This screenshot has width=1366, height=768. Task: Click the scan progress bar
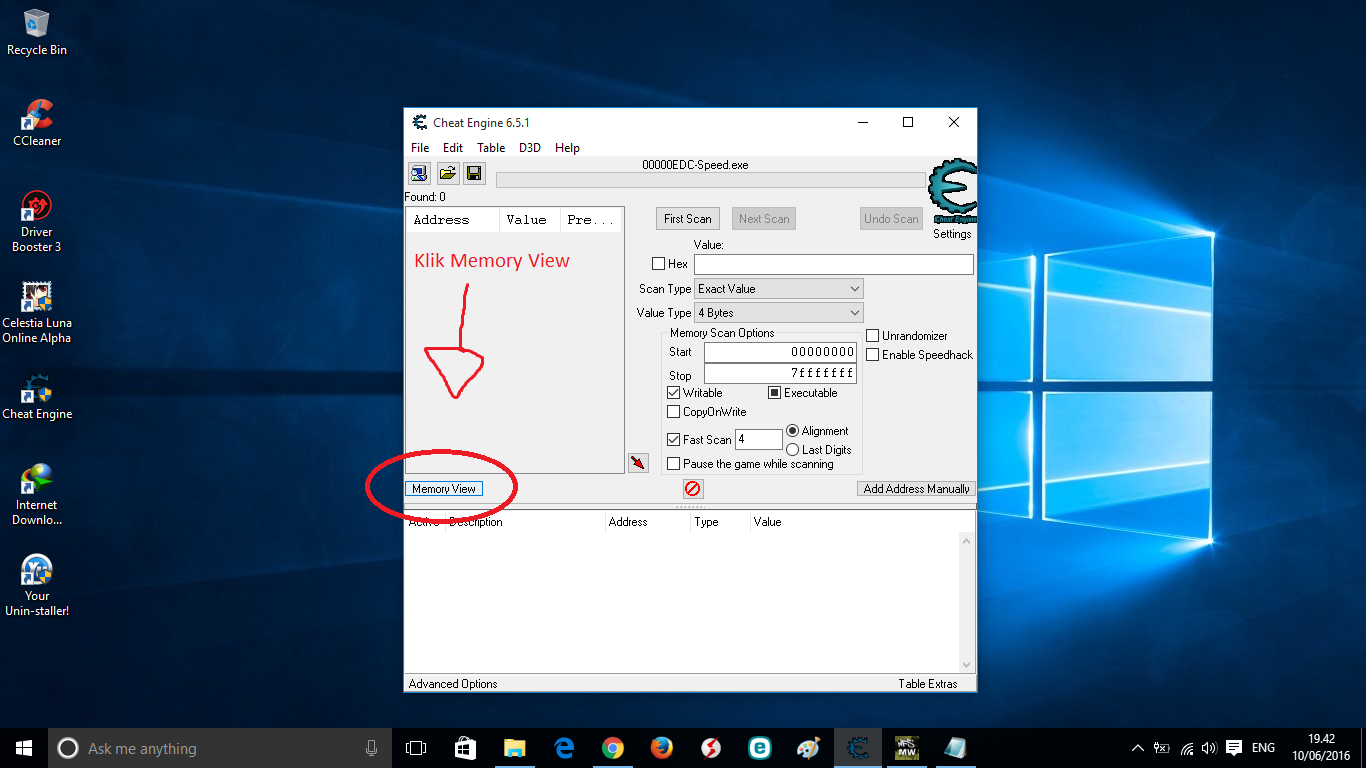point(711,180)
